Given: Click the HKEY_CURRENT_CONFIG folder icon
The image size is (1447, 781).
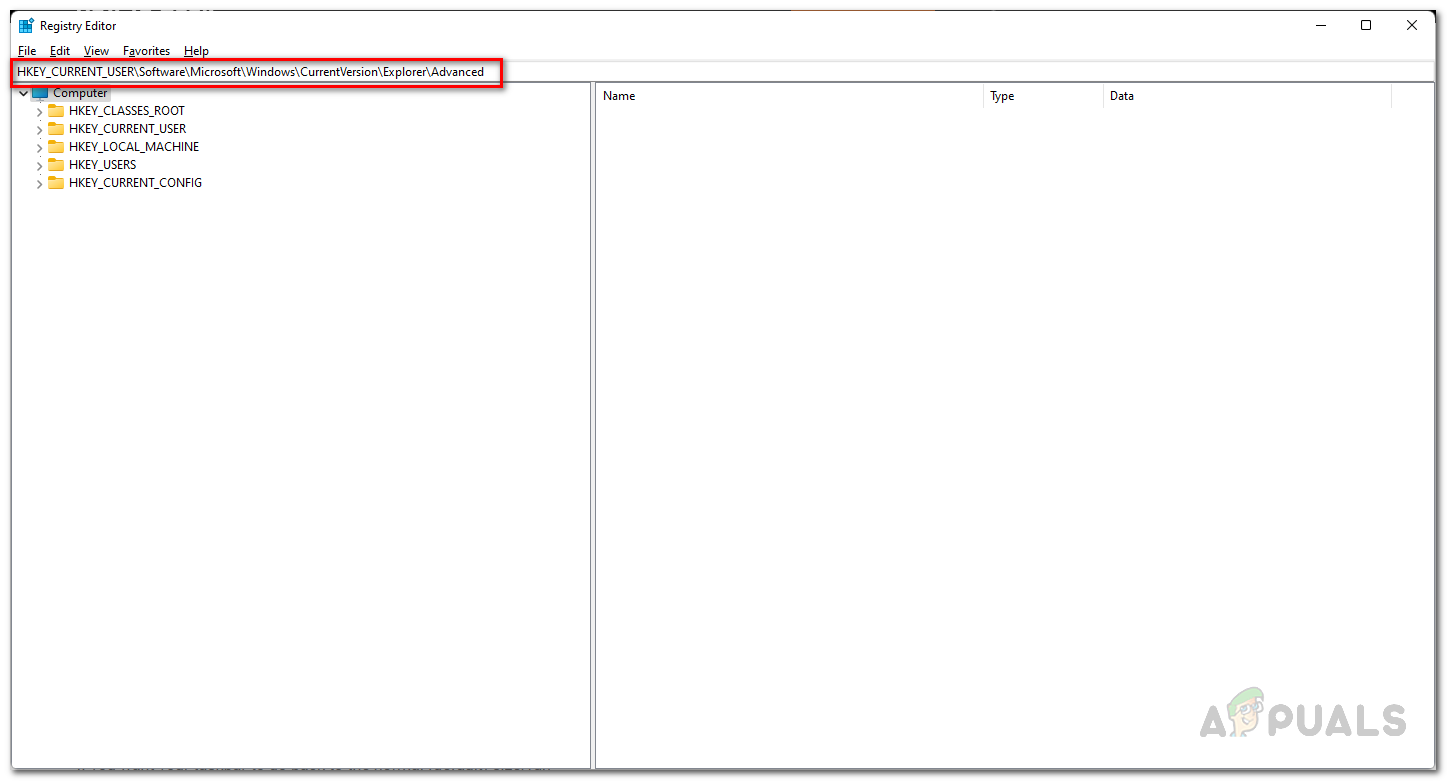Looking at the screenshot, I should pyautogui.click(x=56, y=183).
